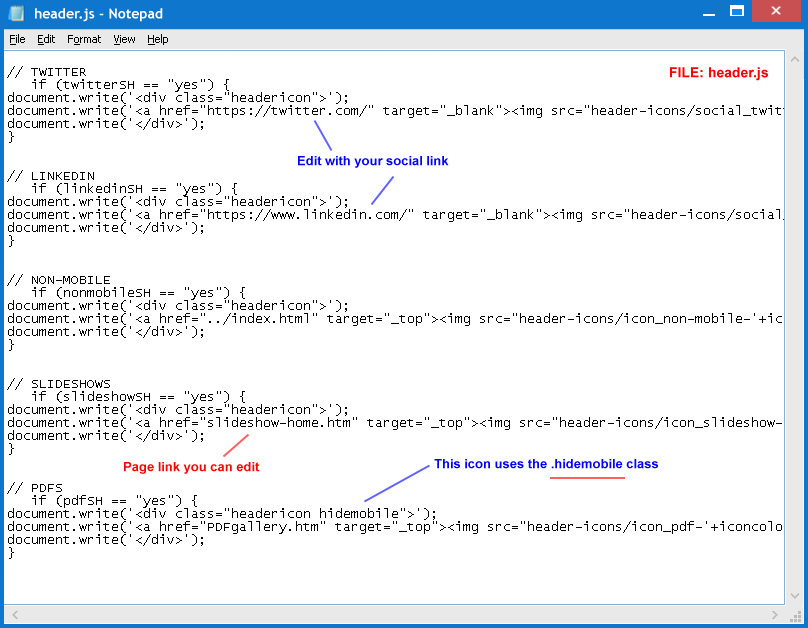
Task: Open the Edit menu
Action: (46, 39)
